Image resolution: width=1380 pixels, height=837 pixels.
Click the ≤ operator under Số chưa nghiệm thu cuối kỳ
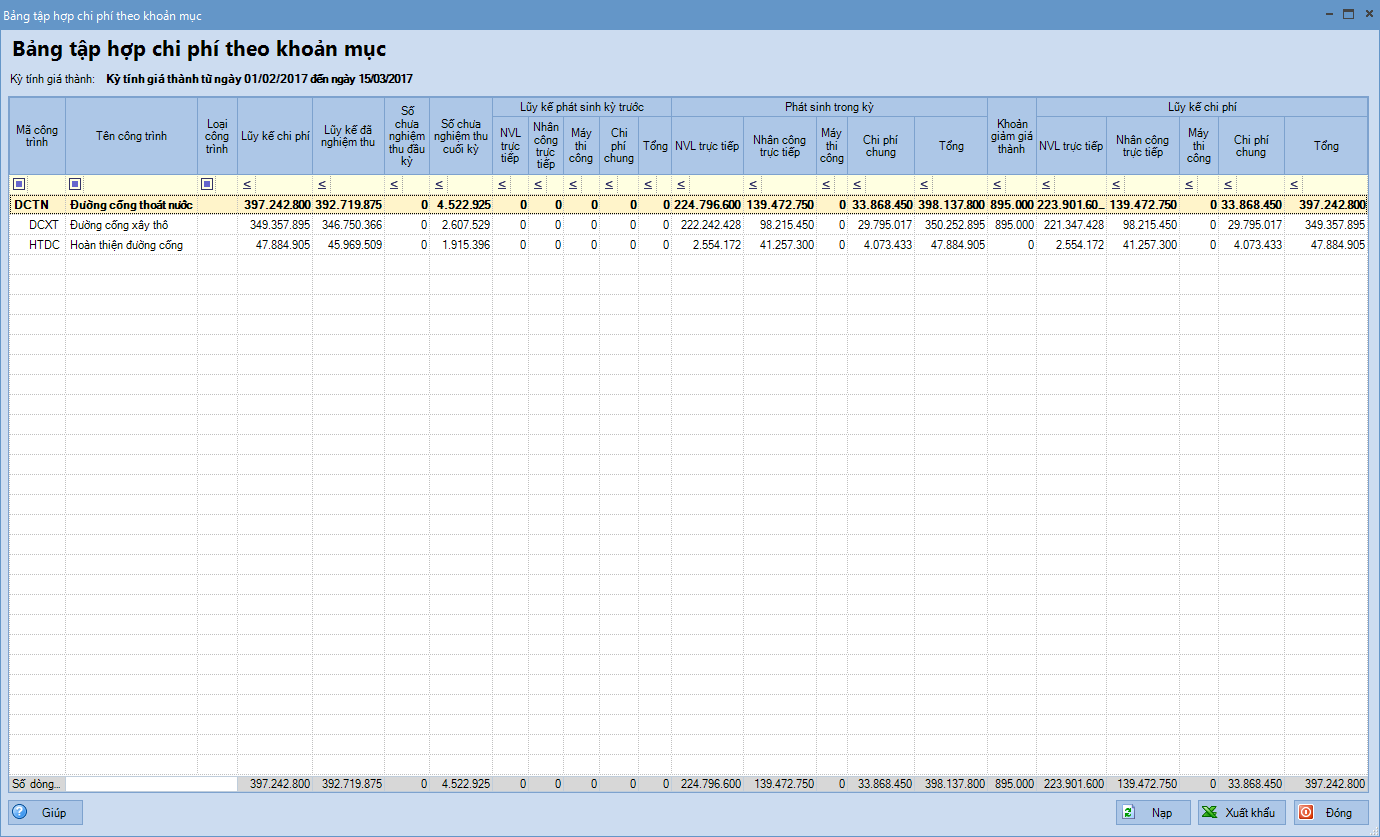coord(439,184)
